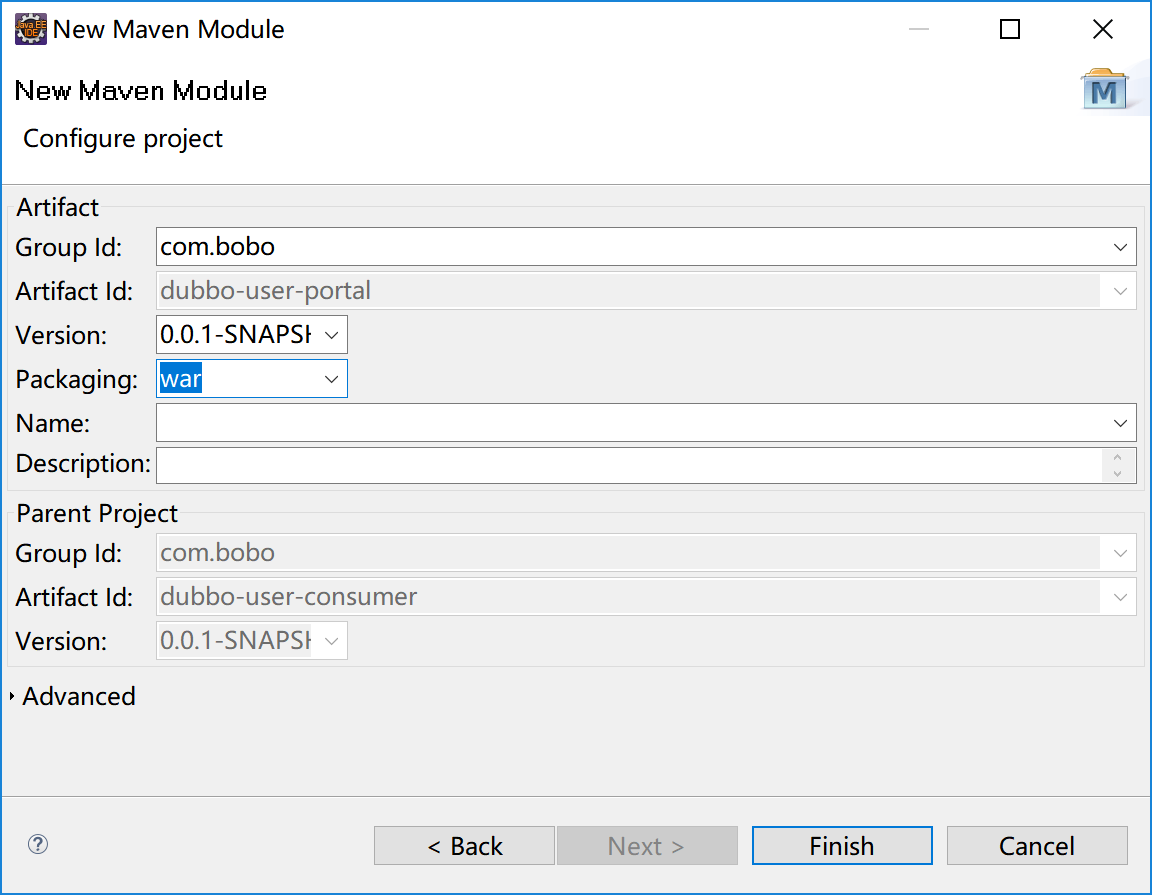
Task: Click the Java EE IDE title bar icon
Action: click(x=31, y=29)
